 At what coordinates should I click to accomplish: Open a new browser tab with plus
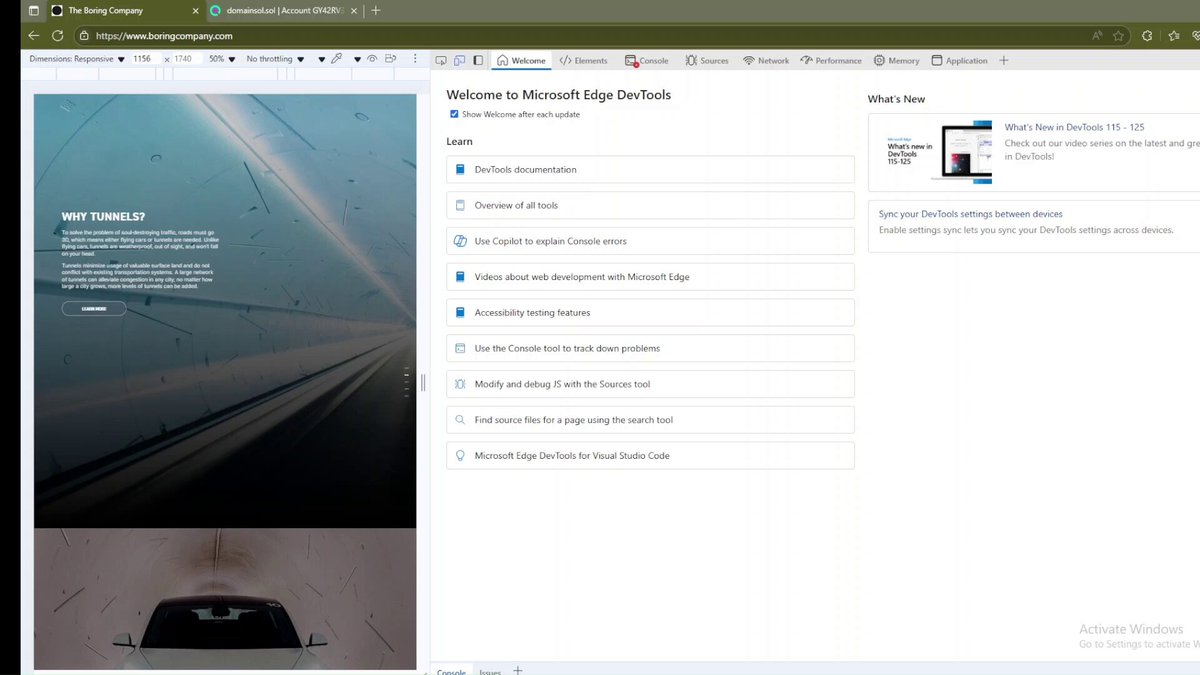[x=376, y=10]
